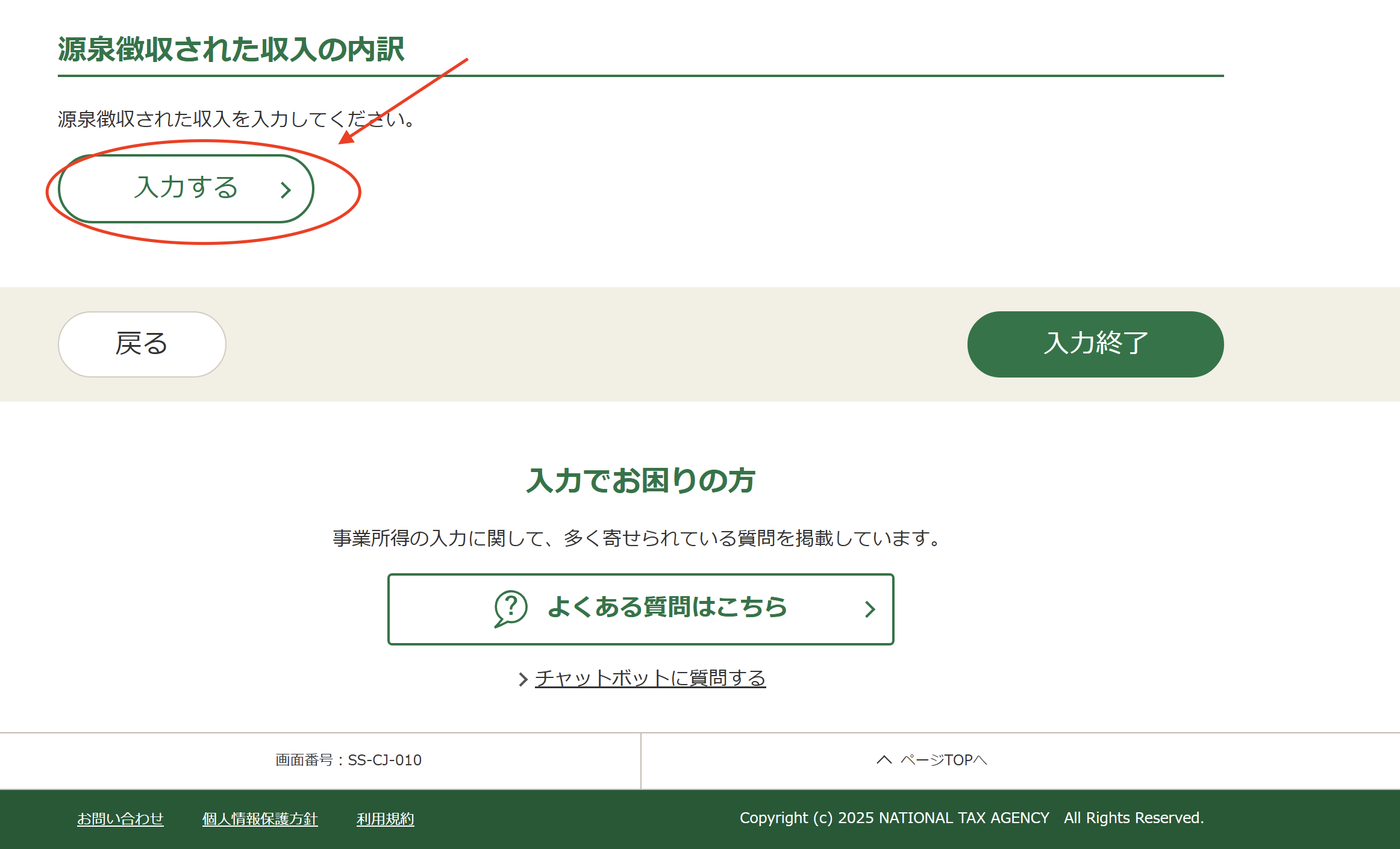Screen dimensions: 1400x849
Task: Open the チャットボットに質問する link
Action: pos(650,678)
